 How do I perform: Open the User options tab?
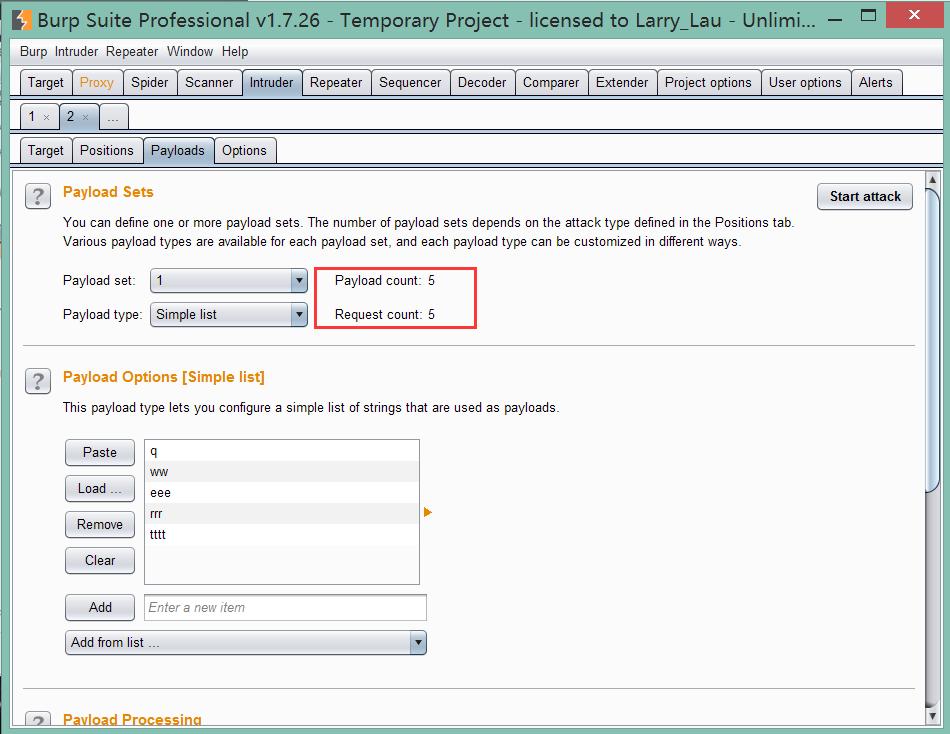click(805, 82)
